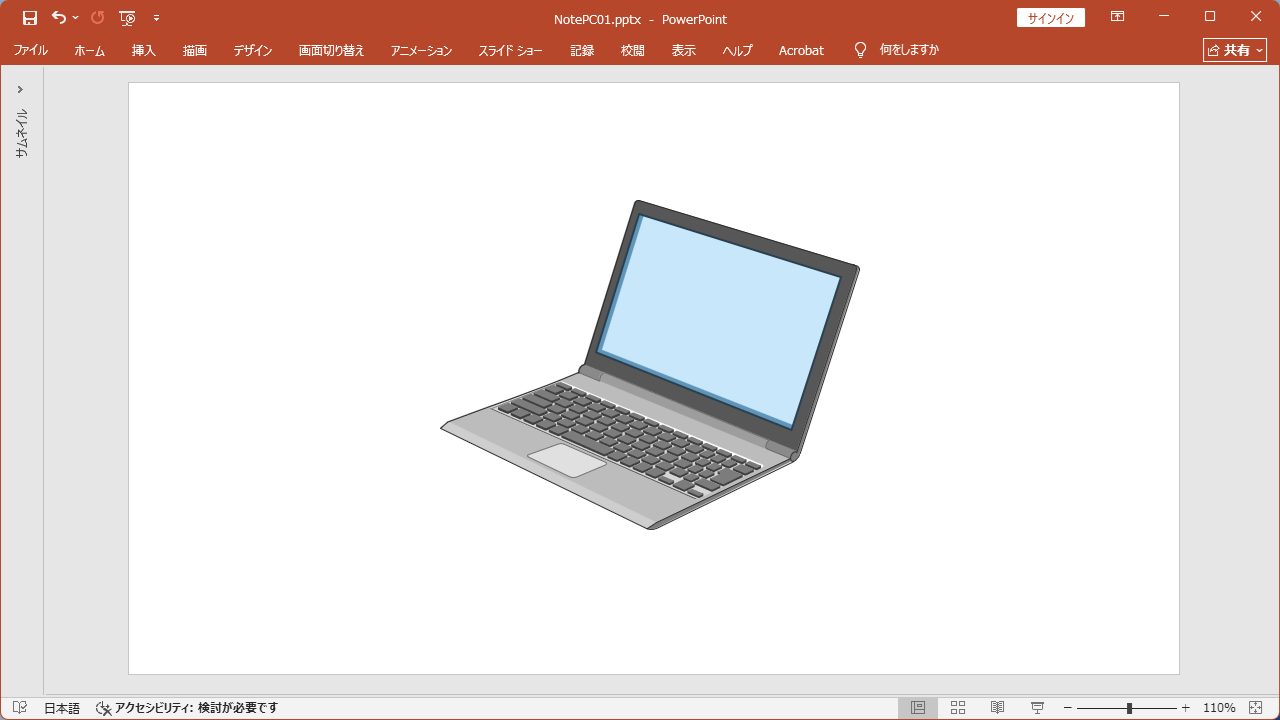Open the Undo history dropdown

[x=75, y=17]
